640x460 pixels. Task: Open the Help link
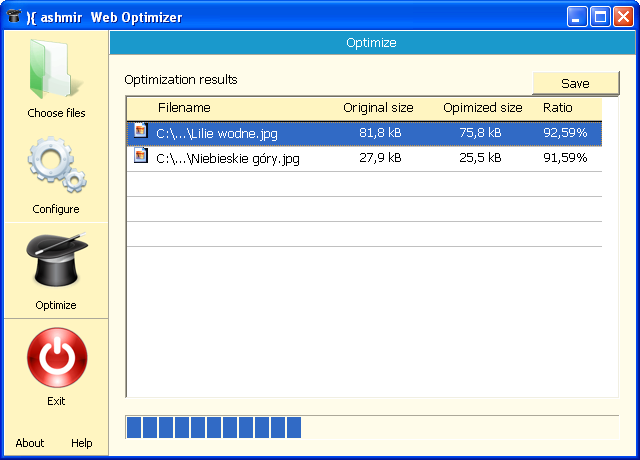tap(82, 443)
